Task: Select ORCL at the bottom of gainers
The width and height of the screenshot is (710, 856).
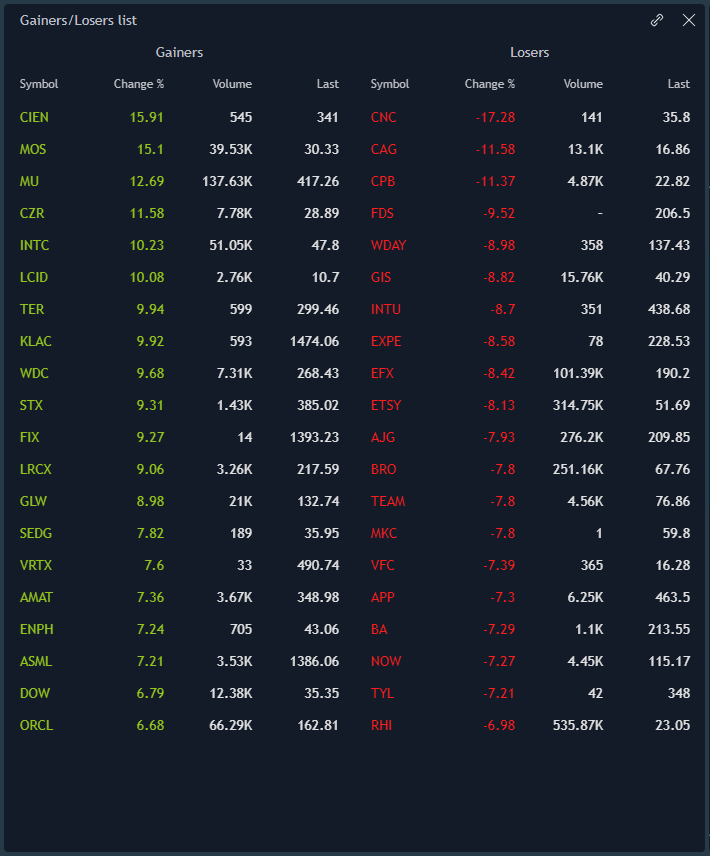Action: tap(36, 725)
